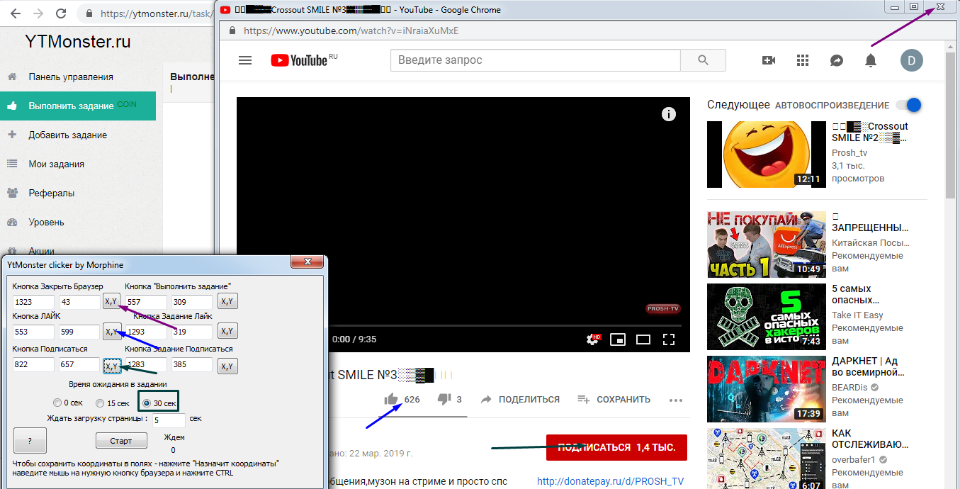This screenshot has width=960, height=489.
Task: Click X,Y button for Кнопка Подписаться
Action: [x=111, y=366]
